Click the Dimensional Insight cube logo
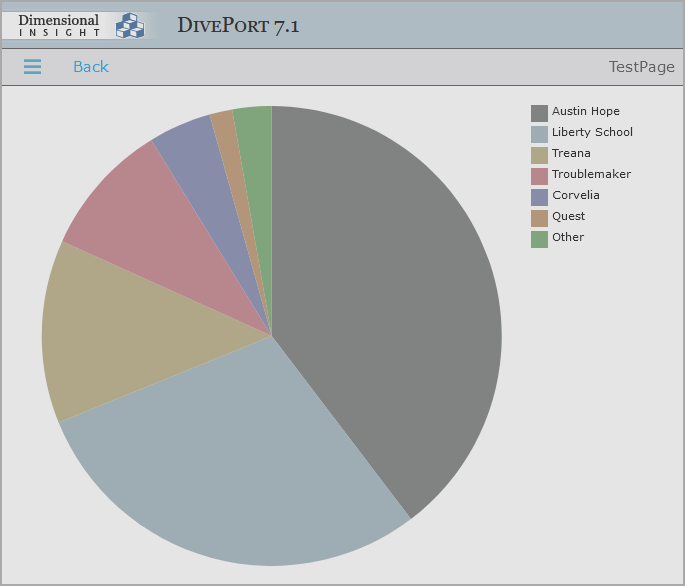The height and width of the screenshot is (586, 685). 129,25
